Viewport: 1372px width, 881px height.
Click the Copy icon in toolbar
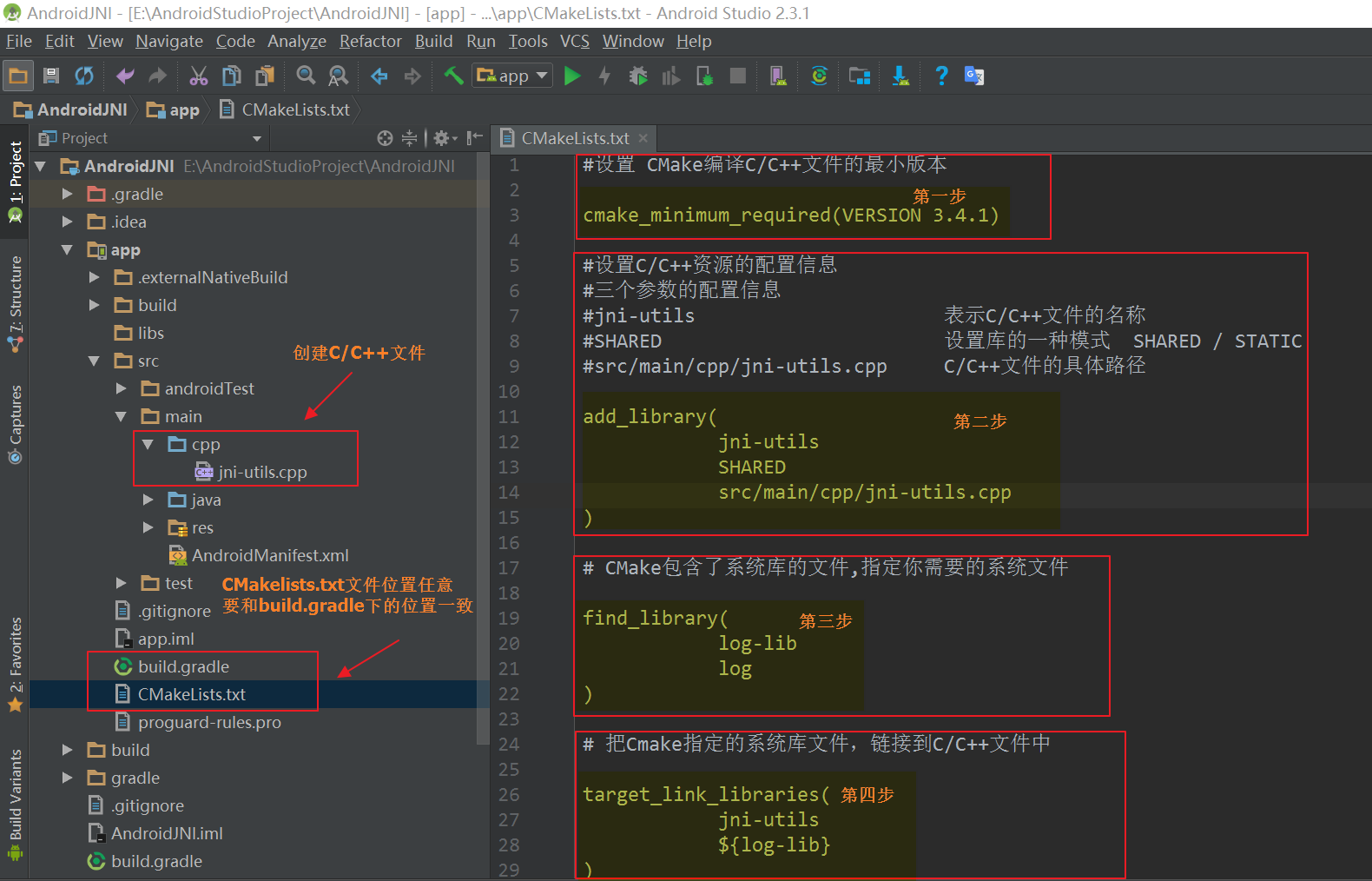(232, 76)
